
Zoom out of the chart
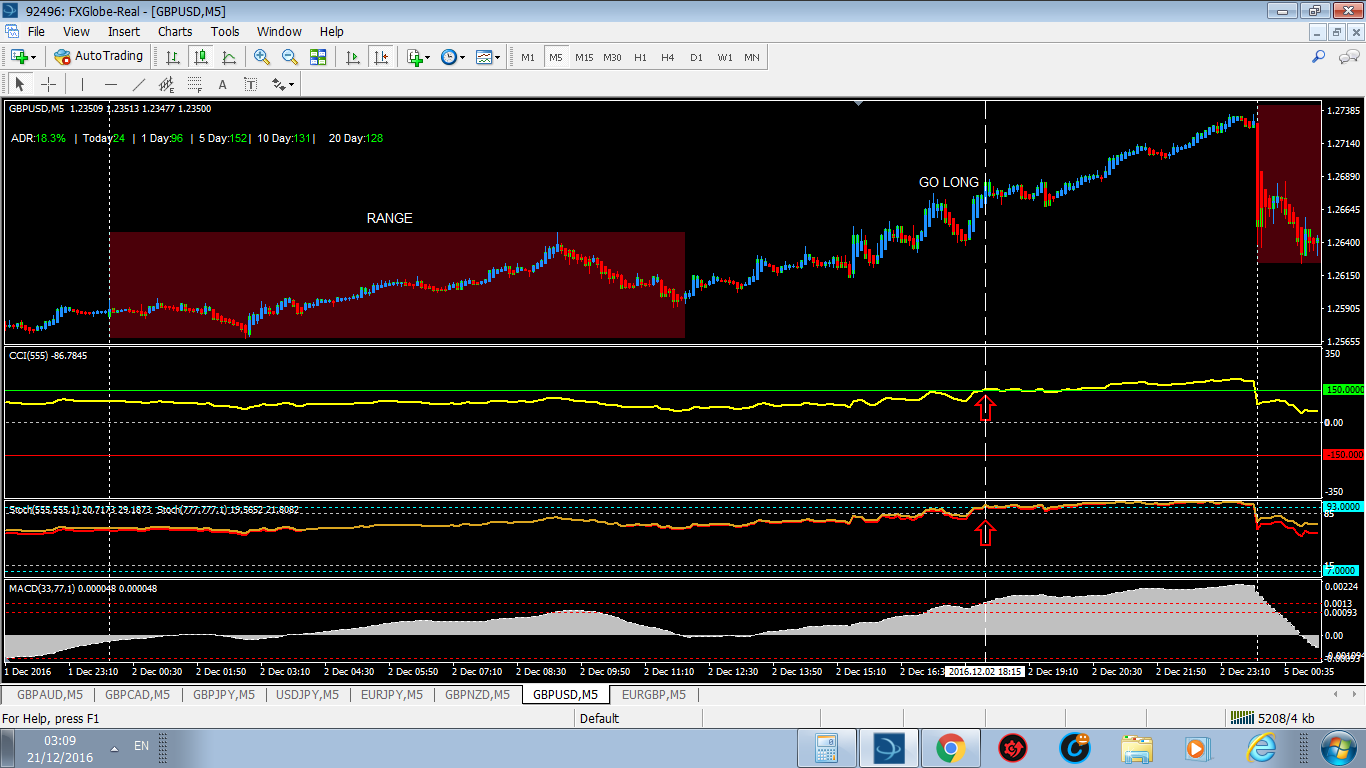click(x=290, y=57)
